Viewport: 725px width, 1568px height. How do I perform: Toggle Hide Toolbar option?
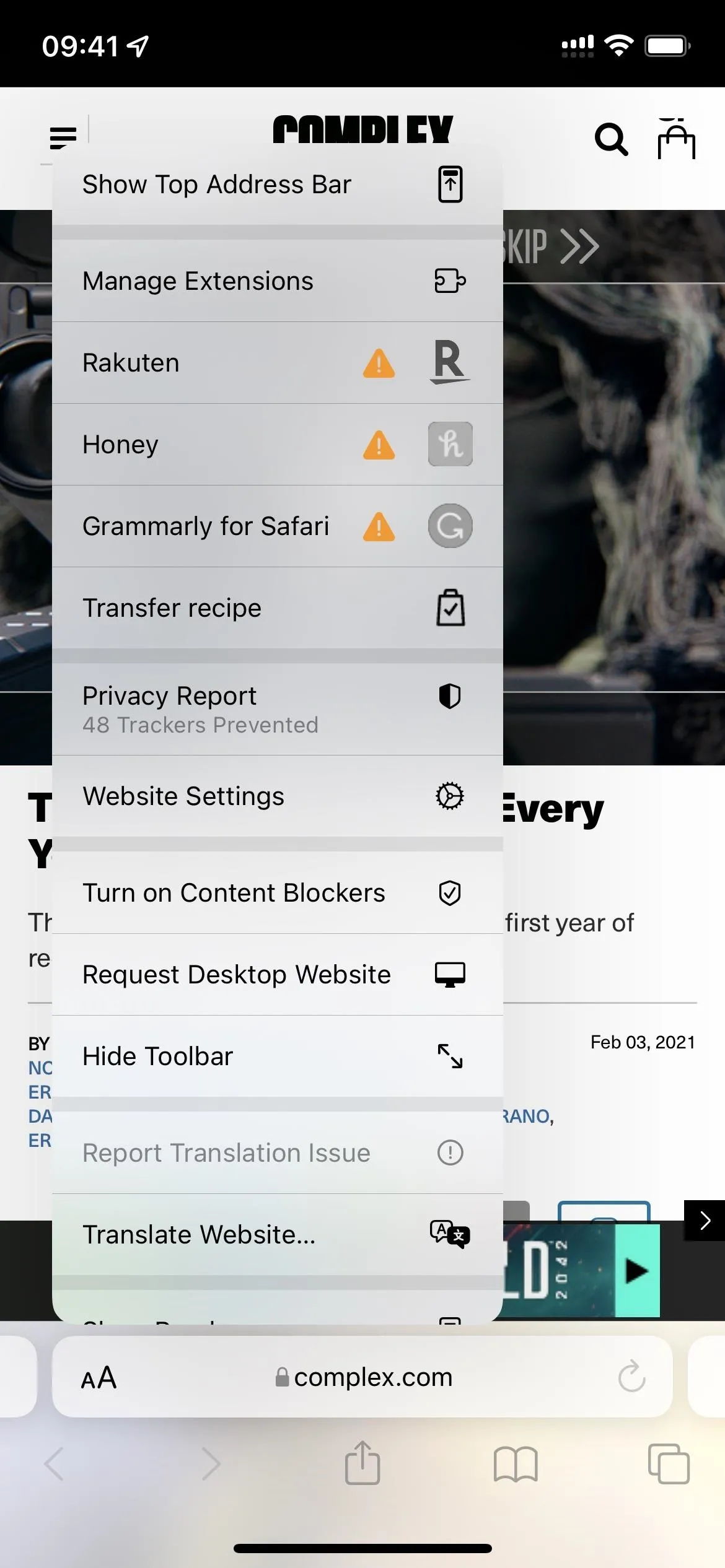coord(278,1056)
